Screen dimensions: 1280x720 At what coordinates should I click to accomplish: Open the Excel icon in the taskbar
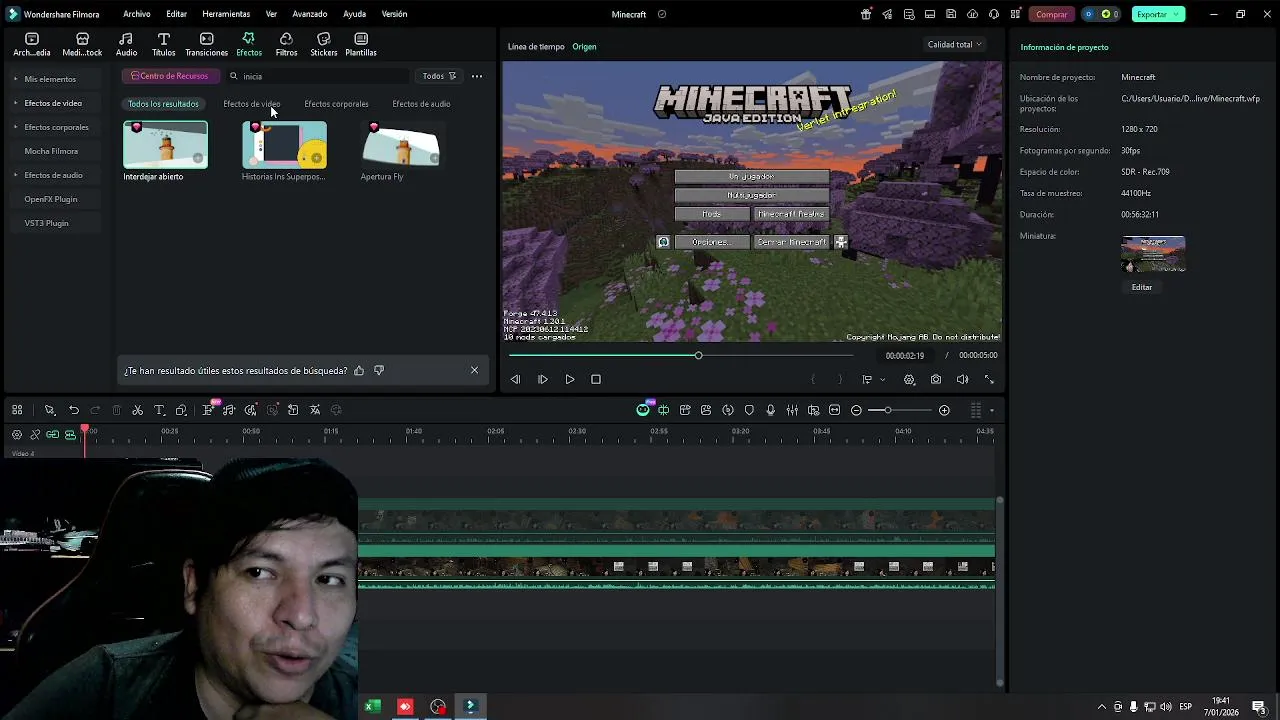tap(372, 707)
